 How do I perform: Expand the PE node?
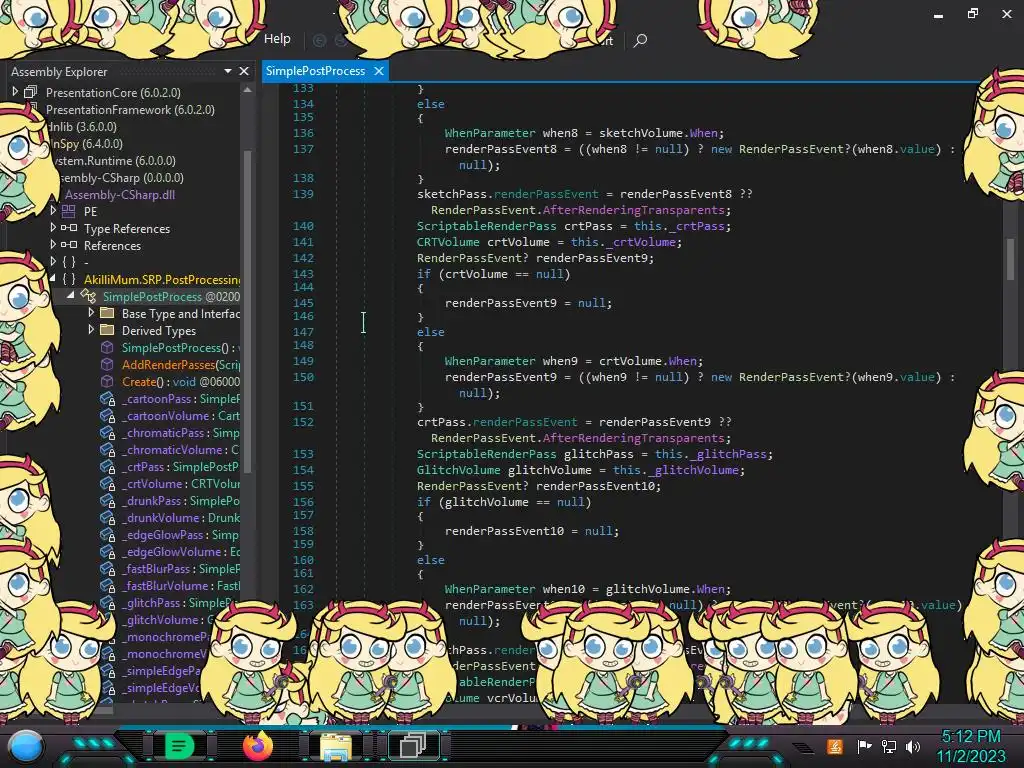click(53, 210)
